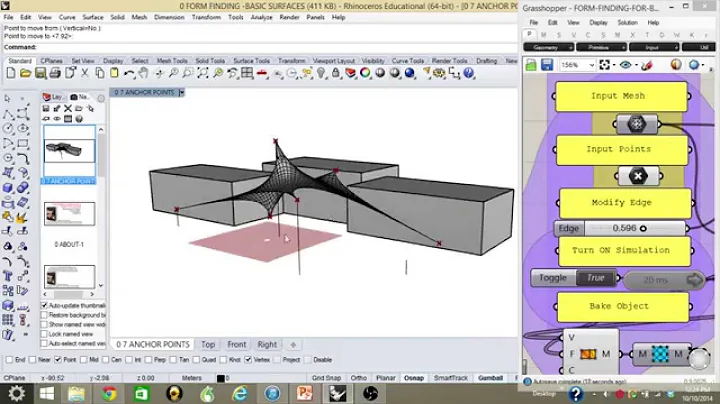Click the Grasshopper preview eye icon
This screenshot has height=404, width=720.
[x=625, y=65]
